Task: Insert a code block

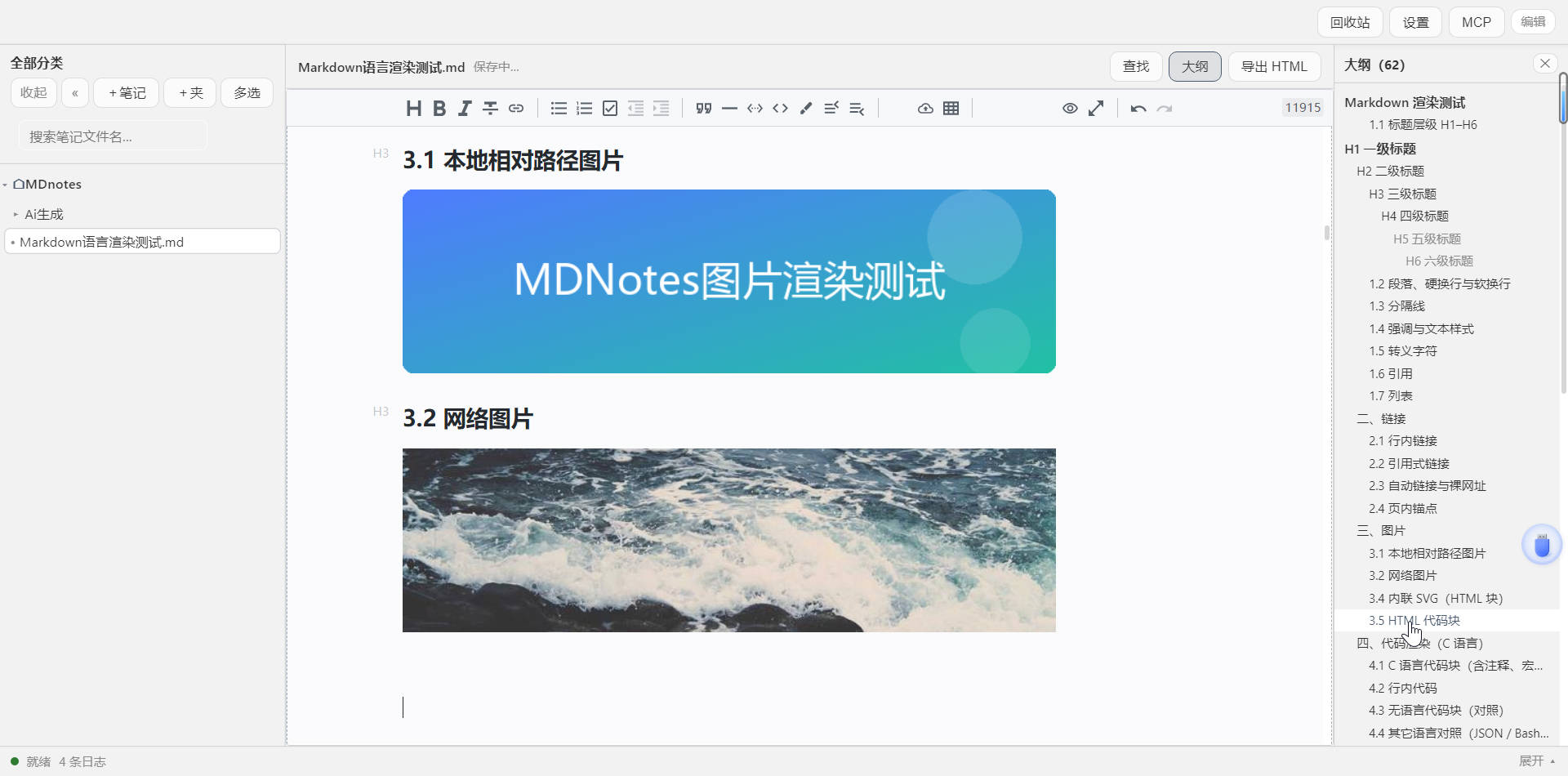Action: click(x=755, y=108)
